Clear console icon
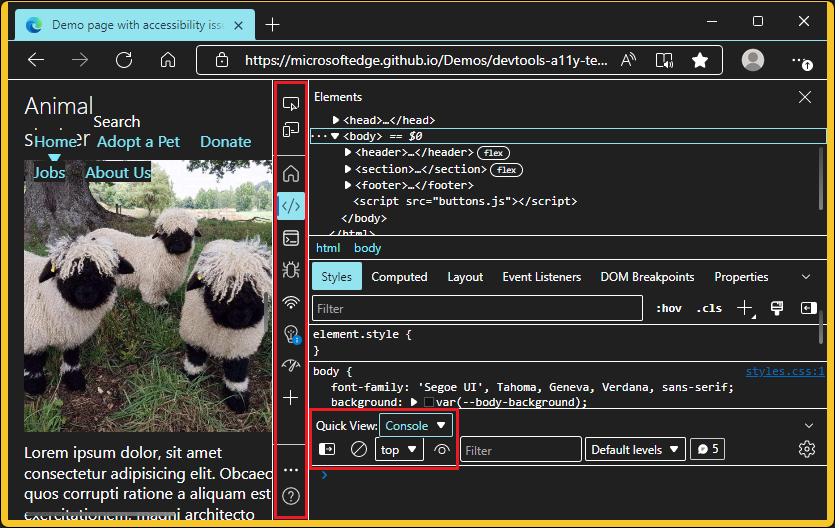 tap(359, 449)
